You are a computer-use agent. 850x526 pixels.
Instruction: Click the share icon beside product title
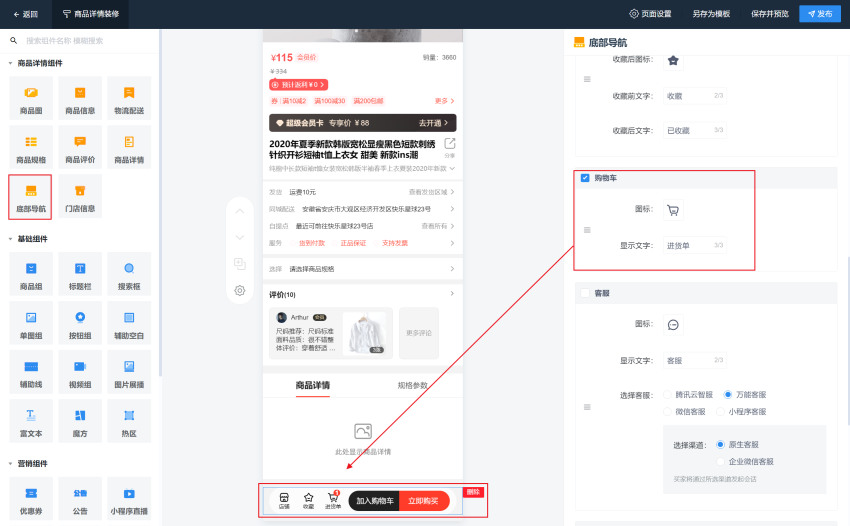[450, 144]
